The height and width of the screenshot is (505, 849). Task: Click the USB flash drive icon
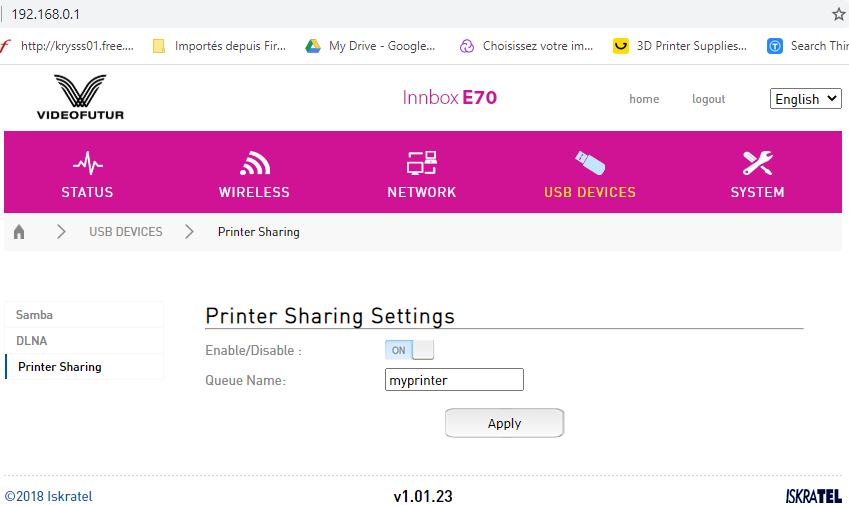coord(589,162)
